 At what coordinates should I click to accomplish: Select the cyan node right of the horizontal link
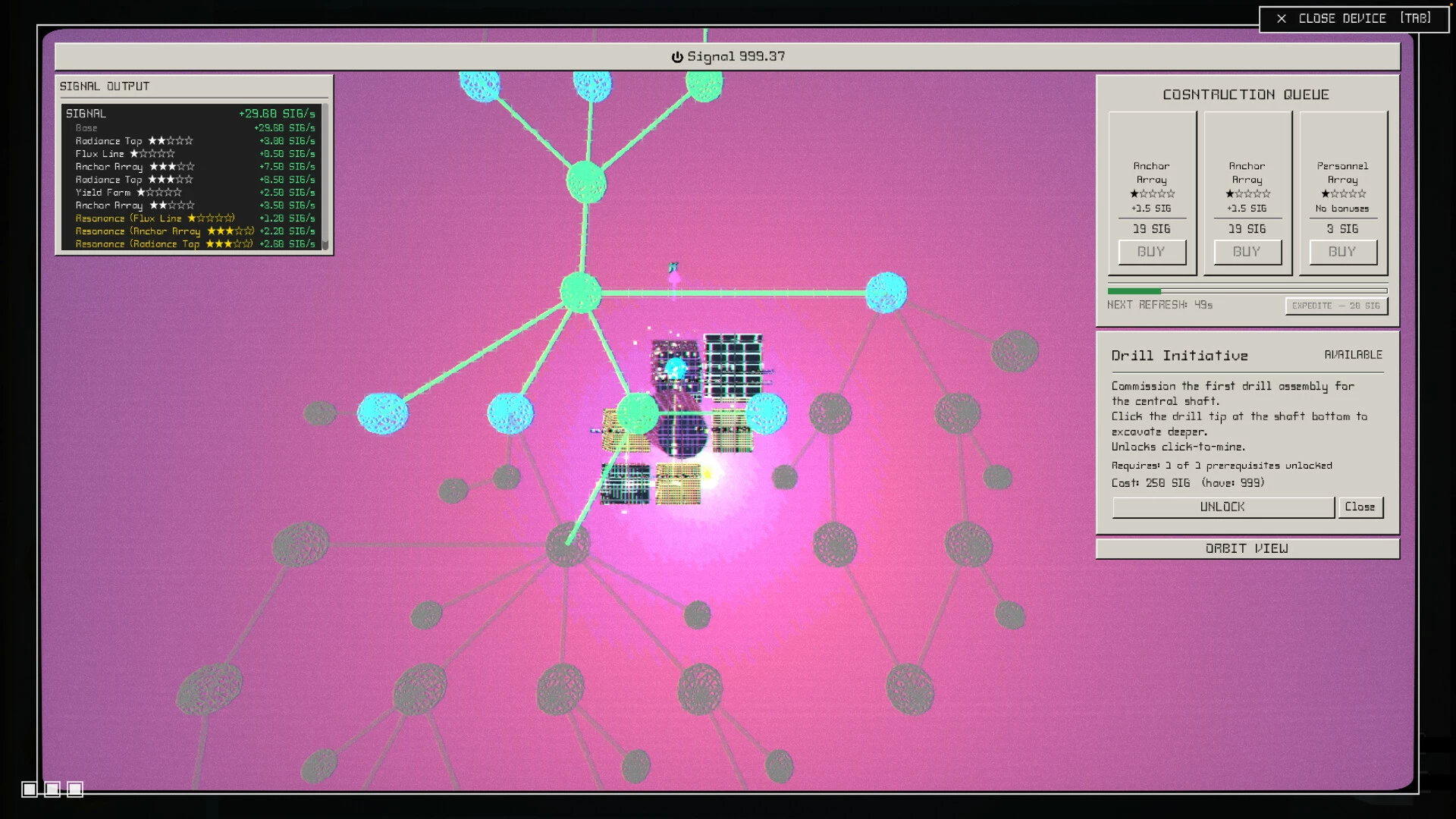(x=886, y=293)
